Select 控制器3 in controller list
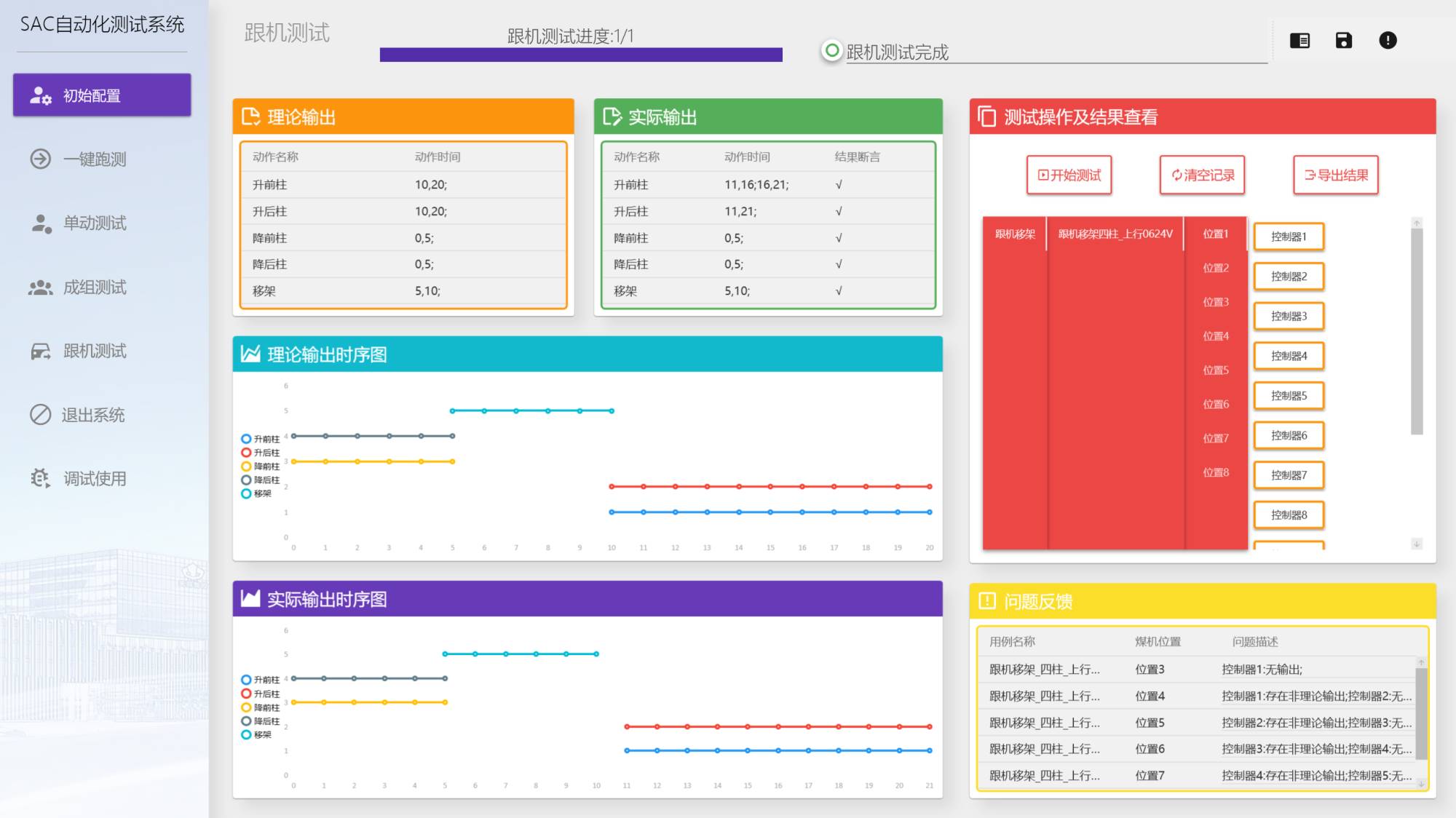 [1288, 316]
